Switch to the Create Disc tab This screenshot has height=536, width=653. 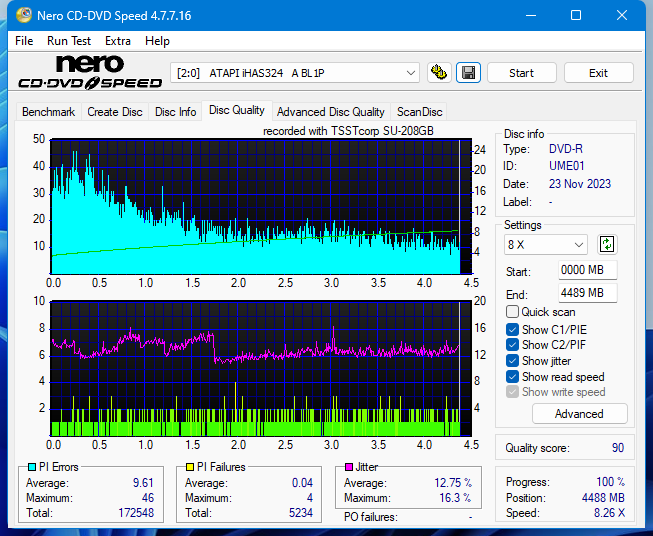point(115,112)
